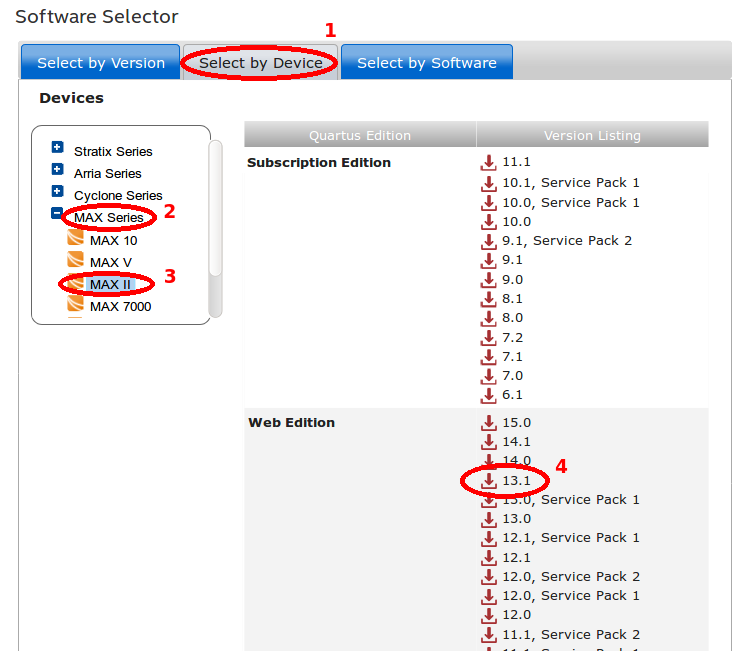Expand the Stratix Series tree node
The height and width of the screenshot is (651, 750).
tap(57, 147)
